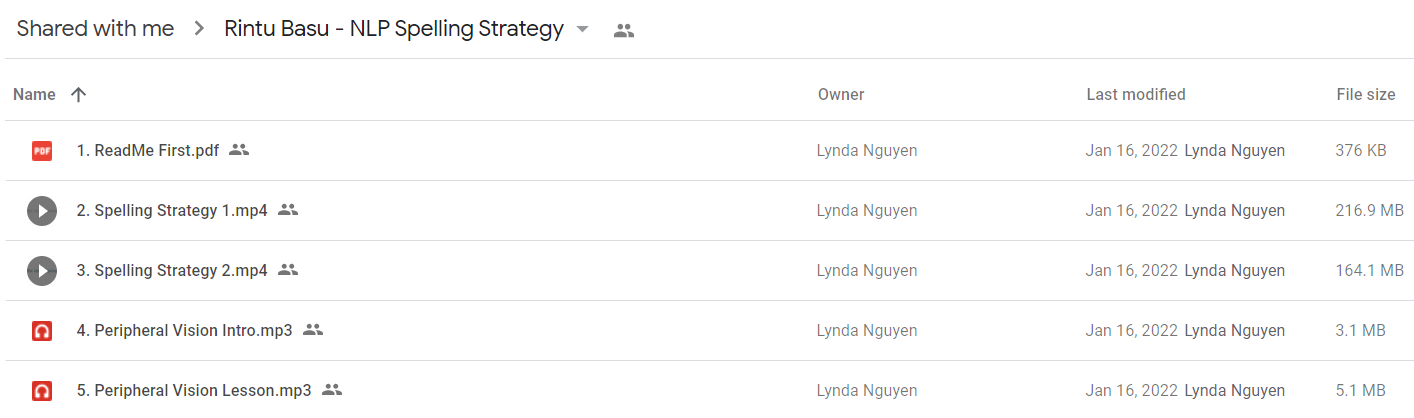
Task: Sort by the Name column header
Action: click(34, 95)
